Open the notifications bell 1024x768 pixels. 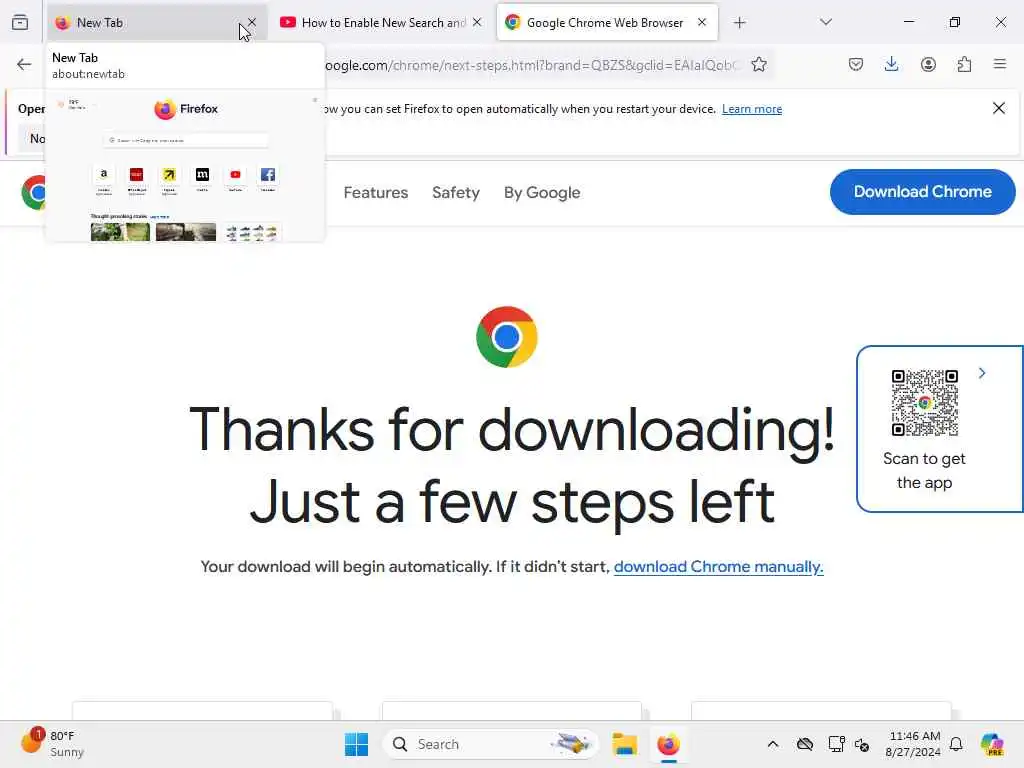pyautogui.click(x=956, y=744)
